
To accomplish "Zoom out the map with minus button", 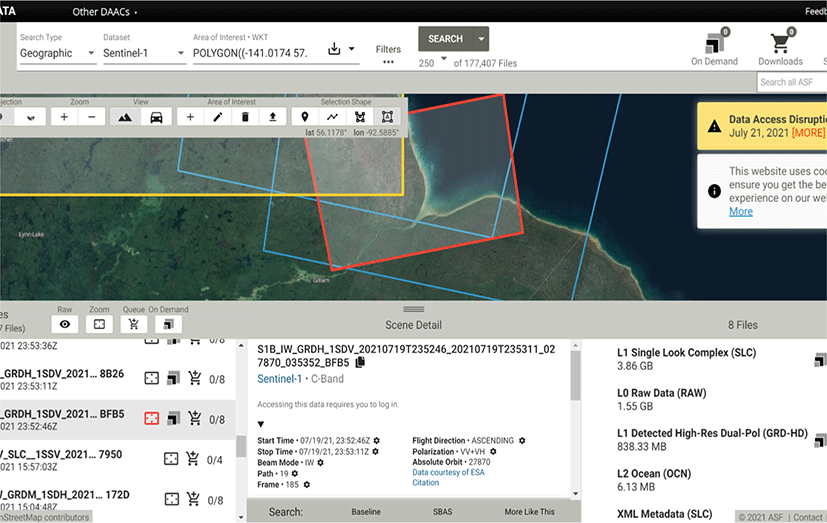I will point(92,117).
